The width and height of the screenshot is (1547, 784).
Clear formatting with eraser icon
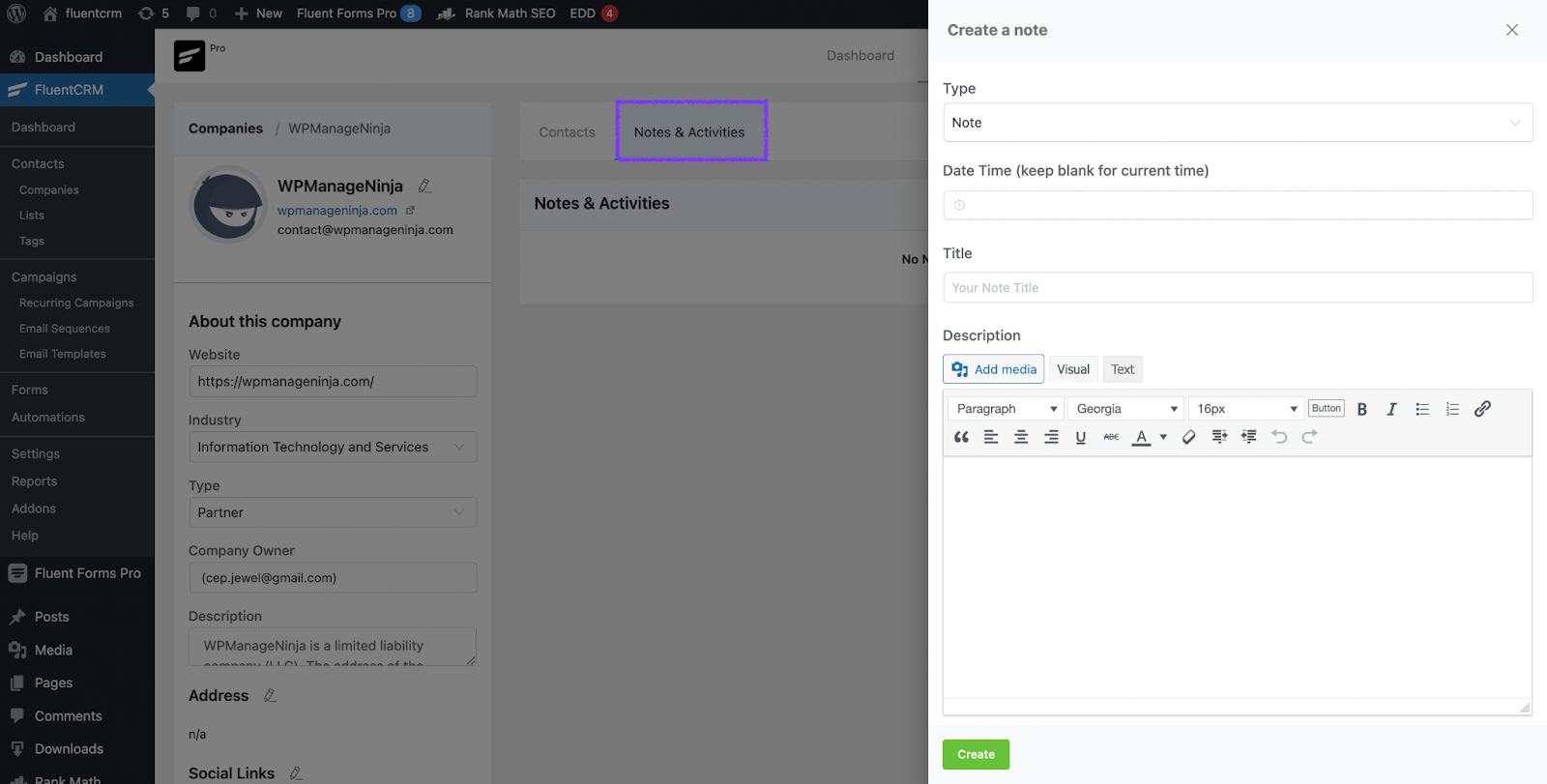1189,437
